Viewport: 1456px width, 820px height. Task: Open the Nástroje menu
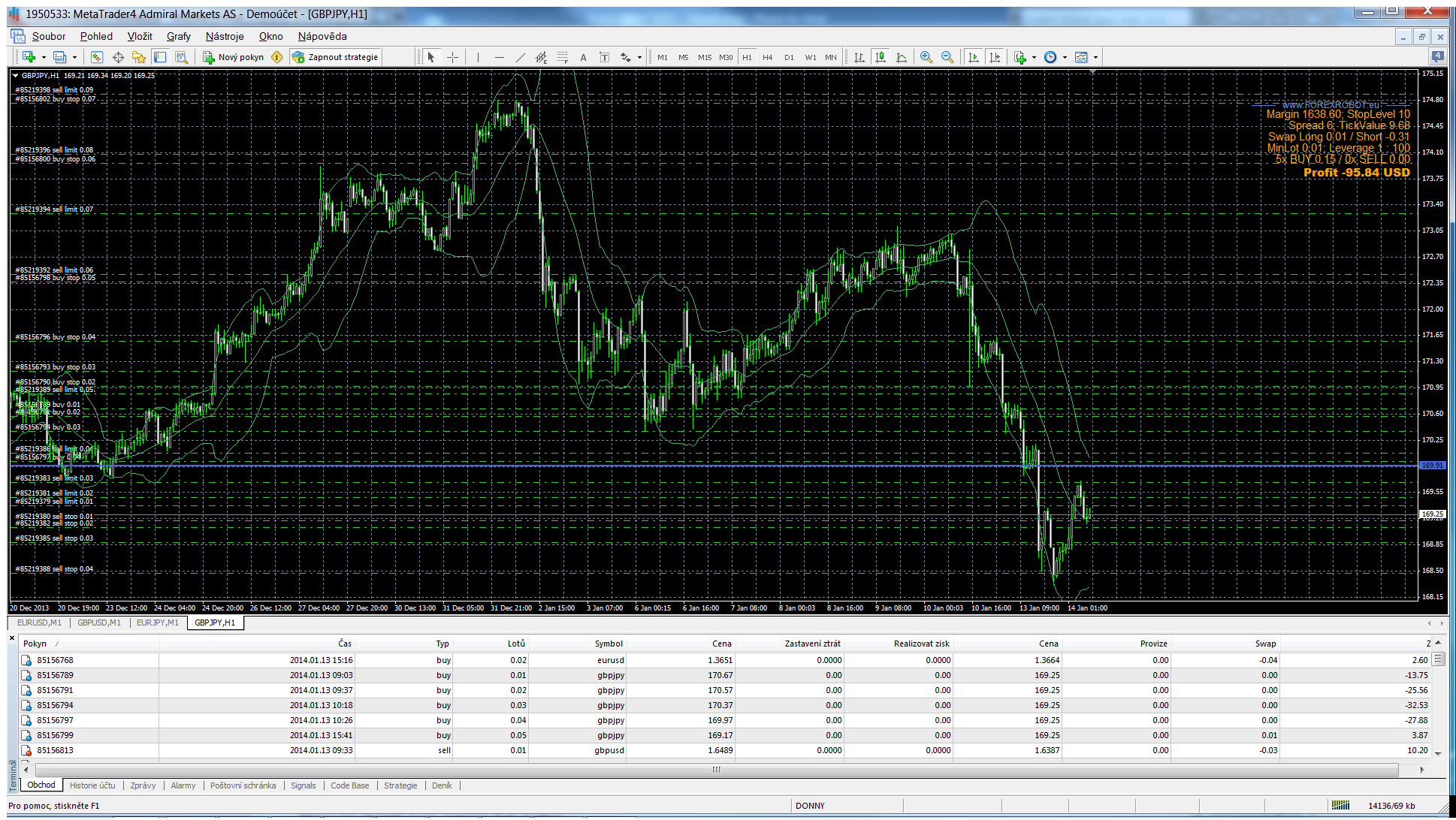224,36
